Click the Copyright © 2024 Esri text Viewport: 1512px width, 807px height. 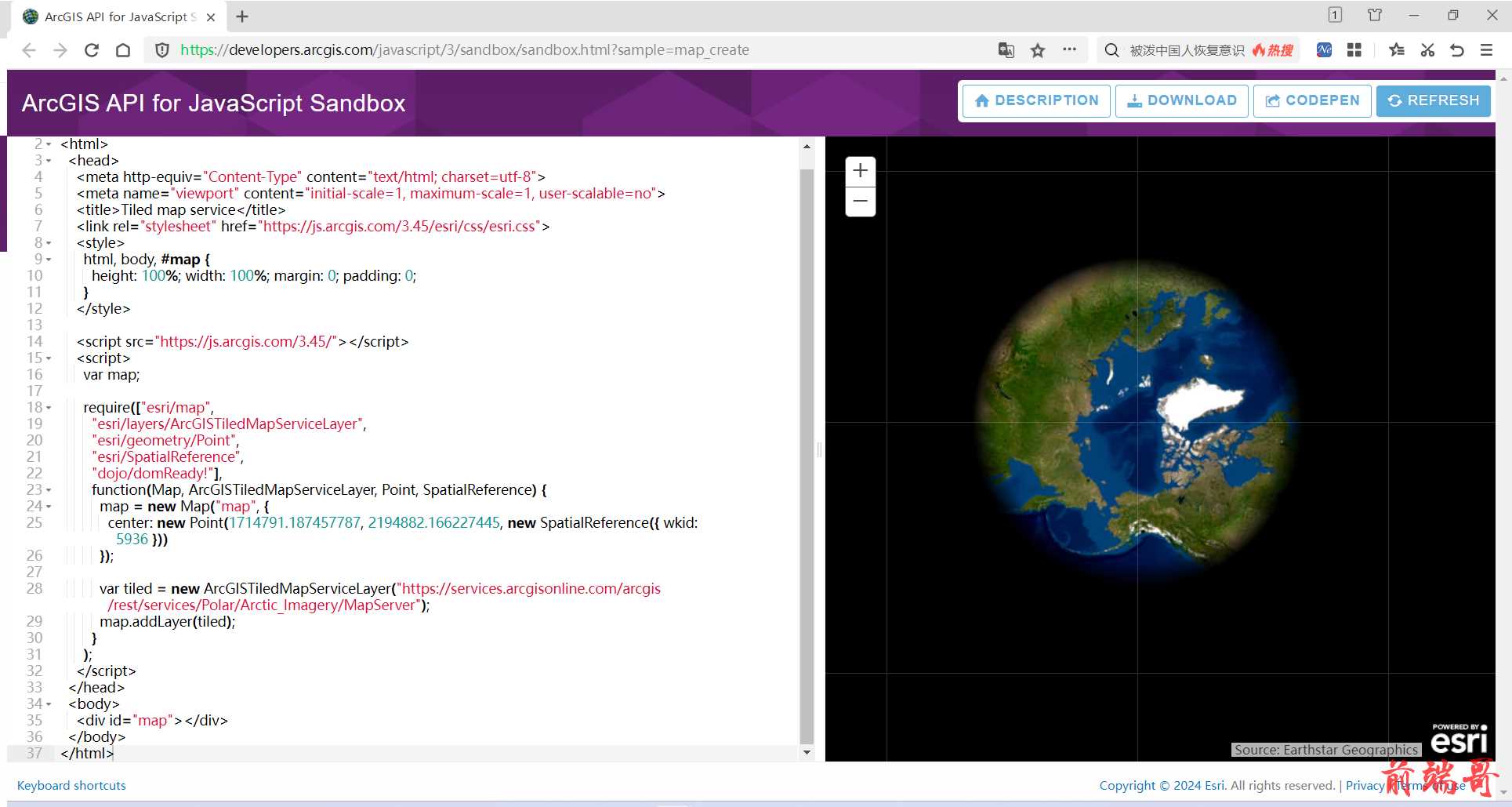[1162, 785]
